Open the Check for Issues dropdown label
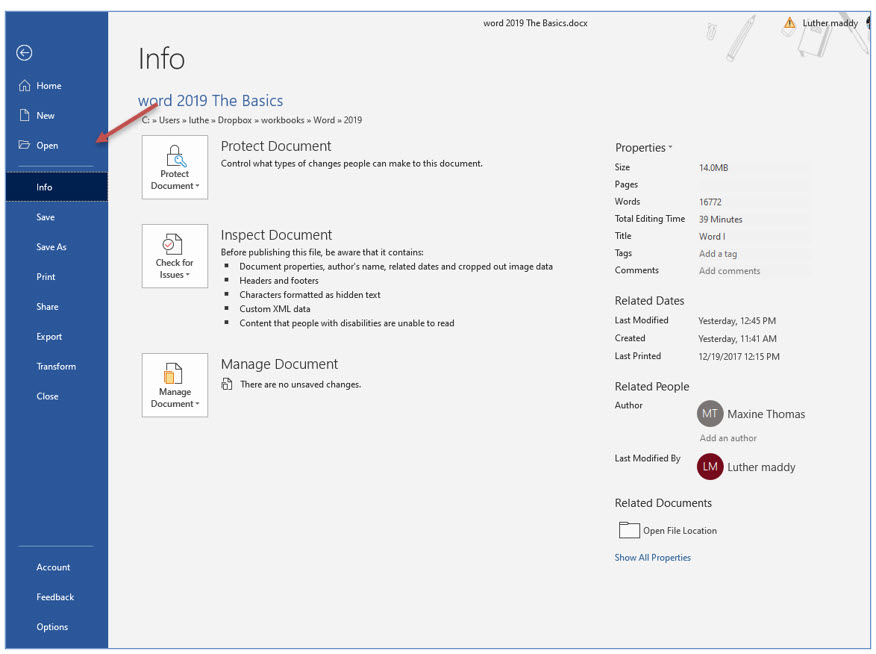The width and height of the screenshot is (876, 654). (x=174, y=269)
